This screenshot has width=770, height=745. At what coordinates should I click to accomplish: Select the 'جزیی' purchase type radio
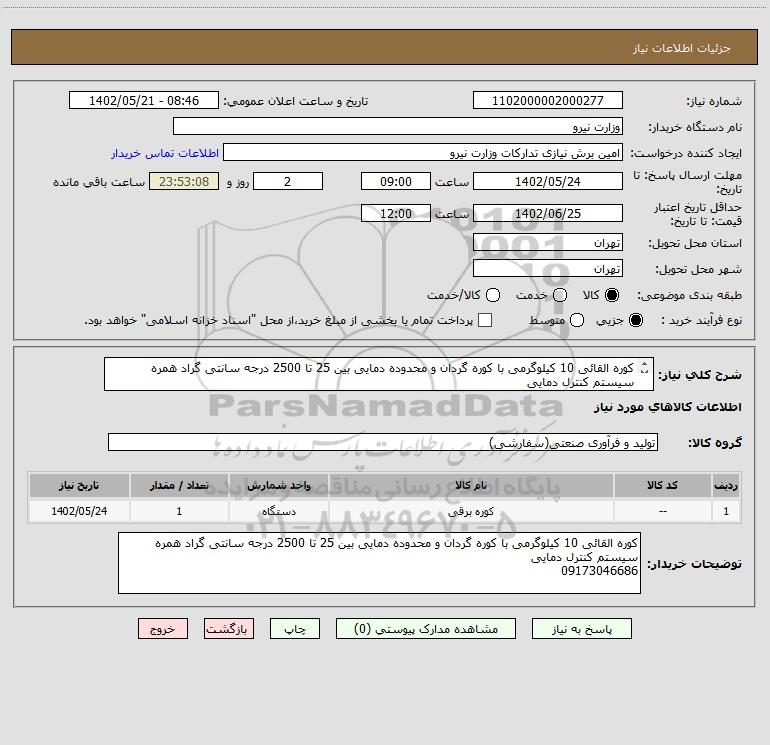636,320
